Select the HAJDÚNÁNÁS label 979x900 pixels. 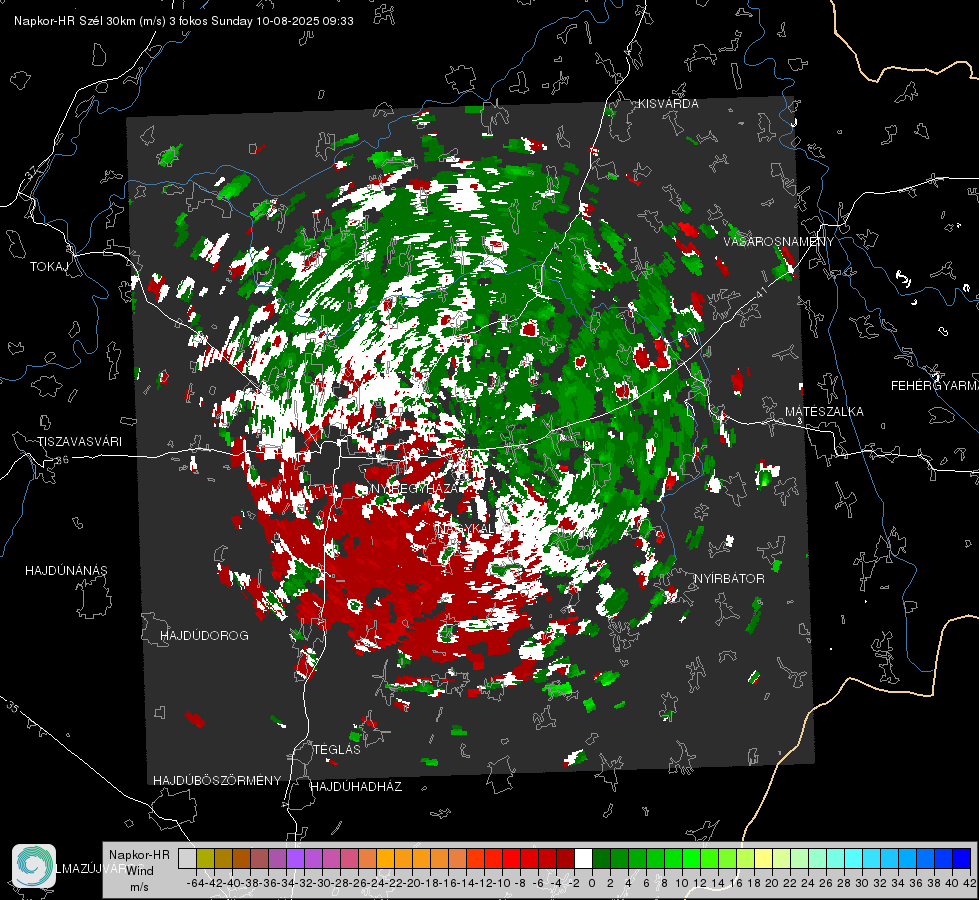coord(66,570)
